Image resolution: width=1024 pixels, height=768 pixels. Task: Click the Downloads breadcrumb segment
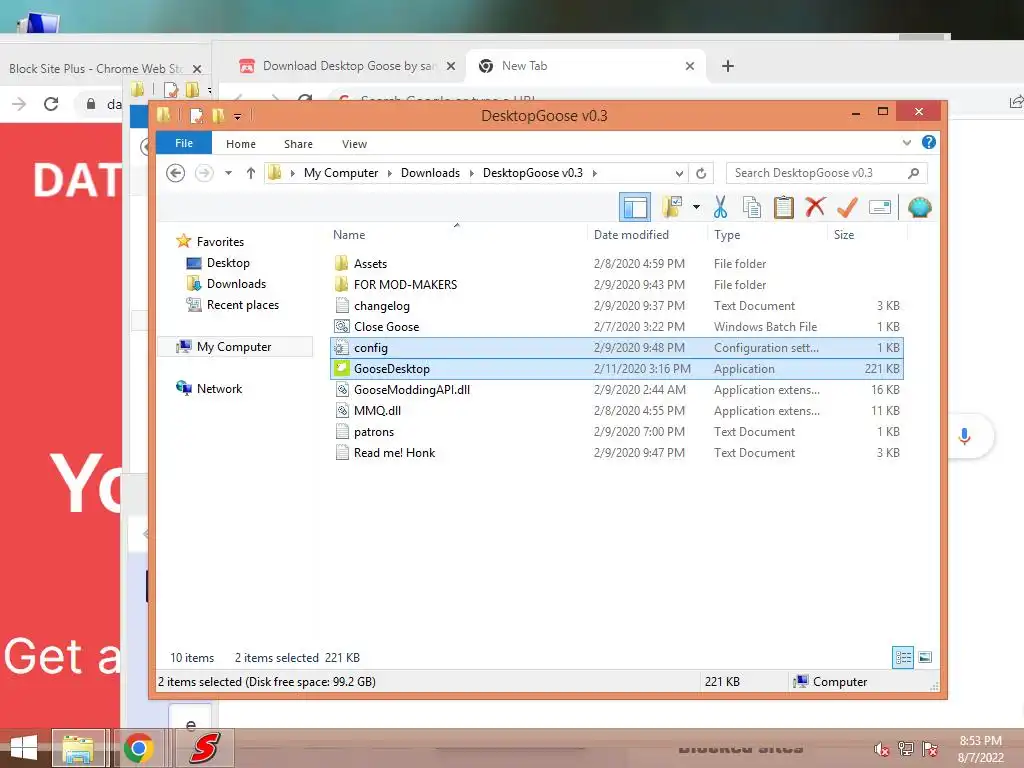(430, 173)
